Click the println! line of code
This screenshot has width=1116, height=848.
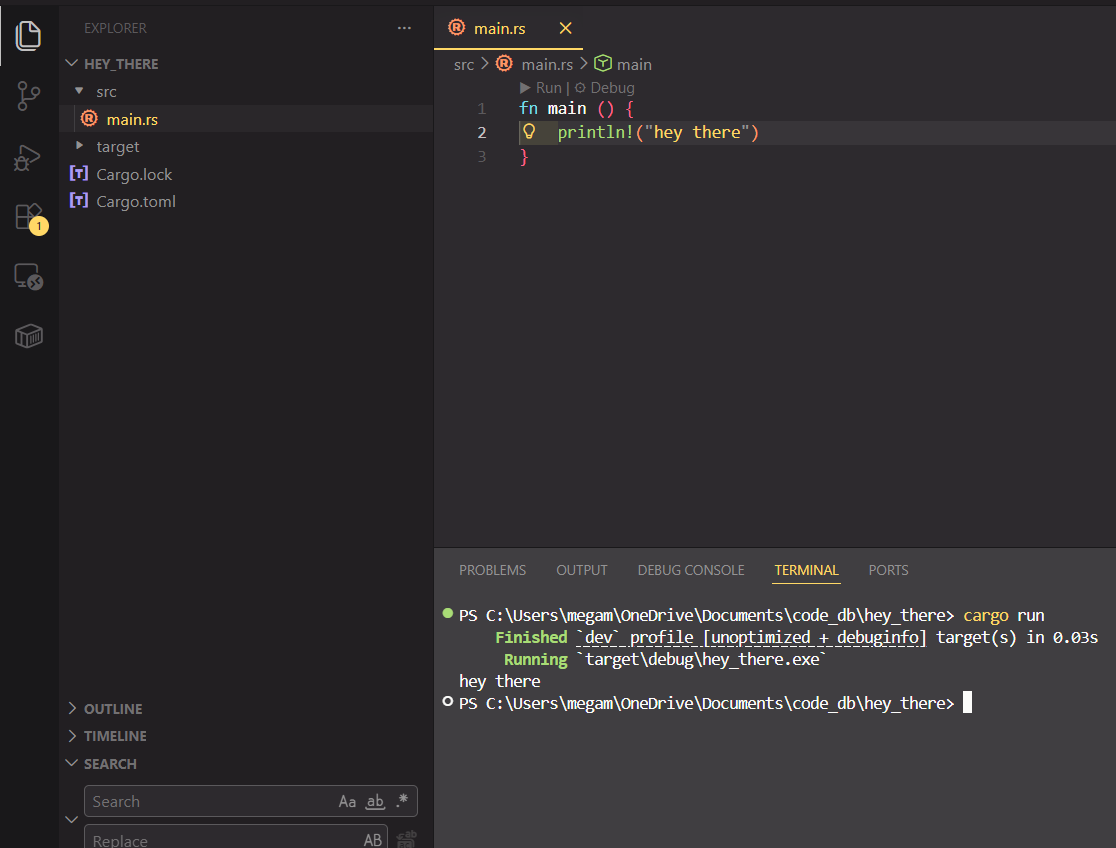[x=658, y=132]
